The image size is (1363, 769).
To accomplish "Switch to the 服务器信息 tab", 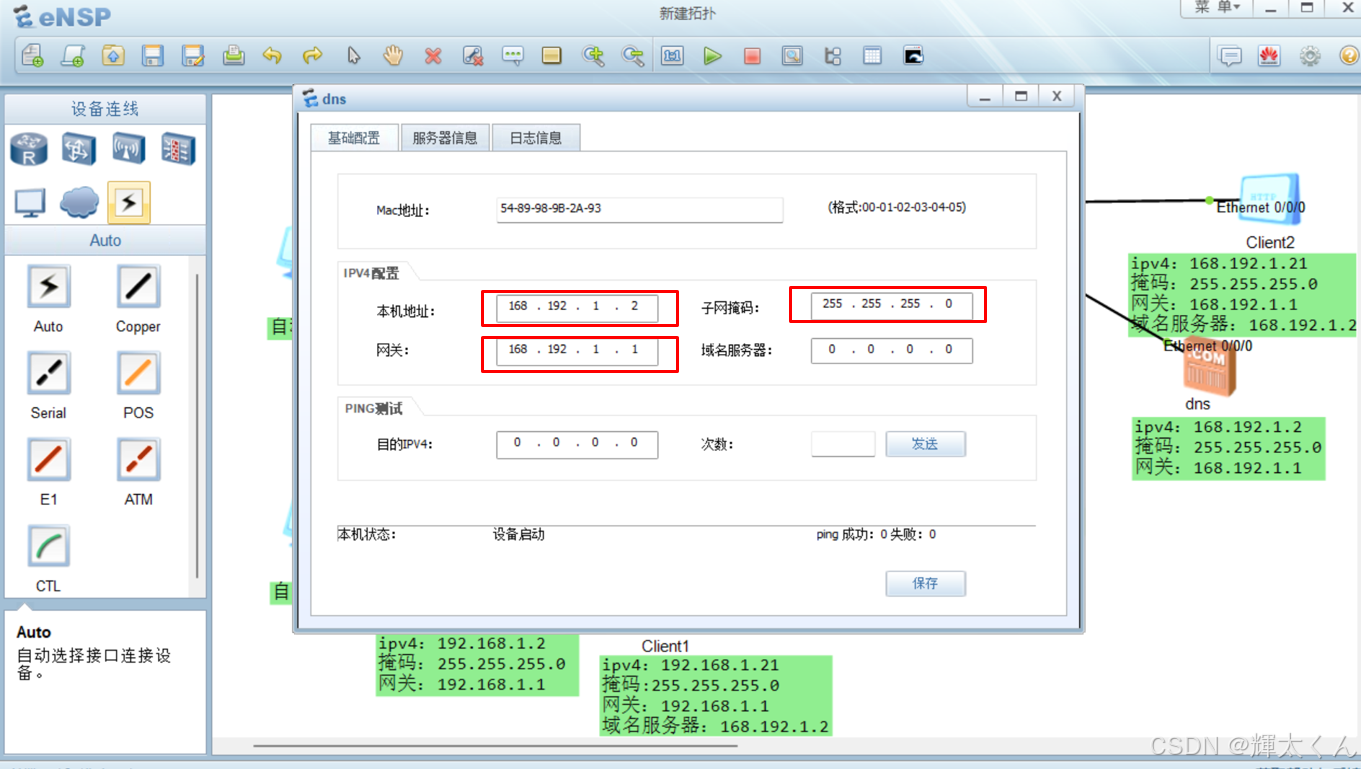I will tap(444, 137).
